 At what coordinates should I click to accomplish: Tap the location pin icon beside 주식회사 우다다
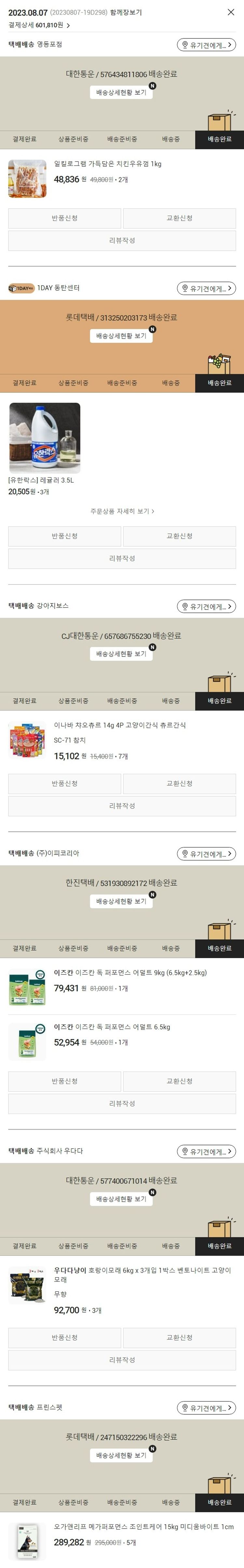click(x=185, y=1151)
